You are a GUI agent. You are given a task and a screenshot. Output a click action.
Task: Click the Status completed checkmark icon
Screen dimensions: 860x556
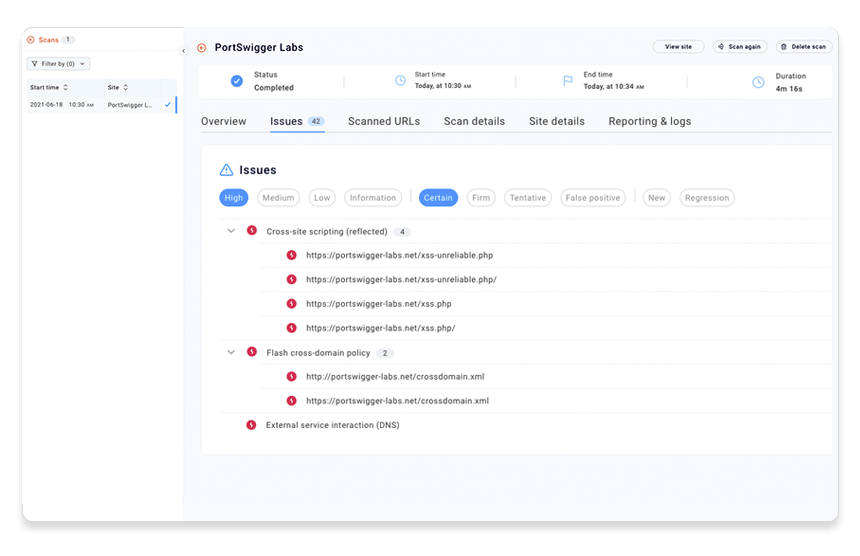coord(237,81)
